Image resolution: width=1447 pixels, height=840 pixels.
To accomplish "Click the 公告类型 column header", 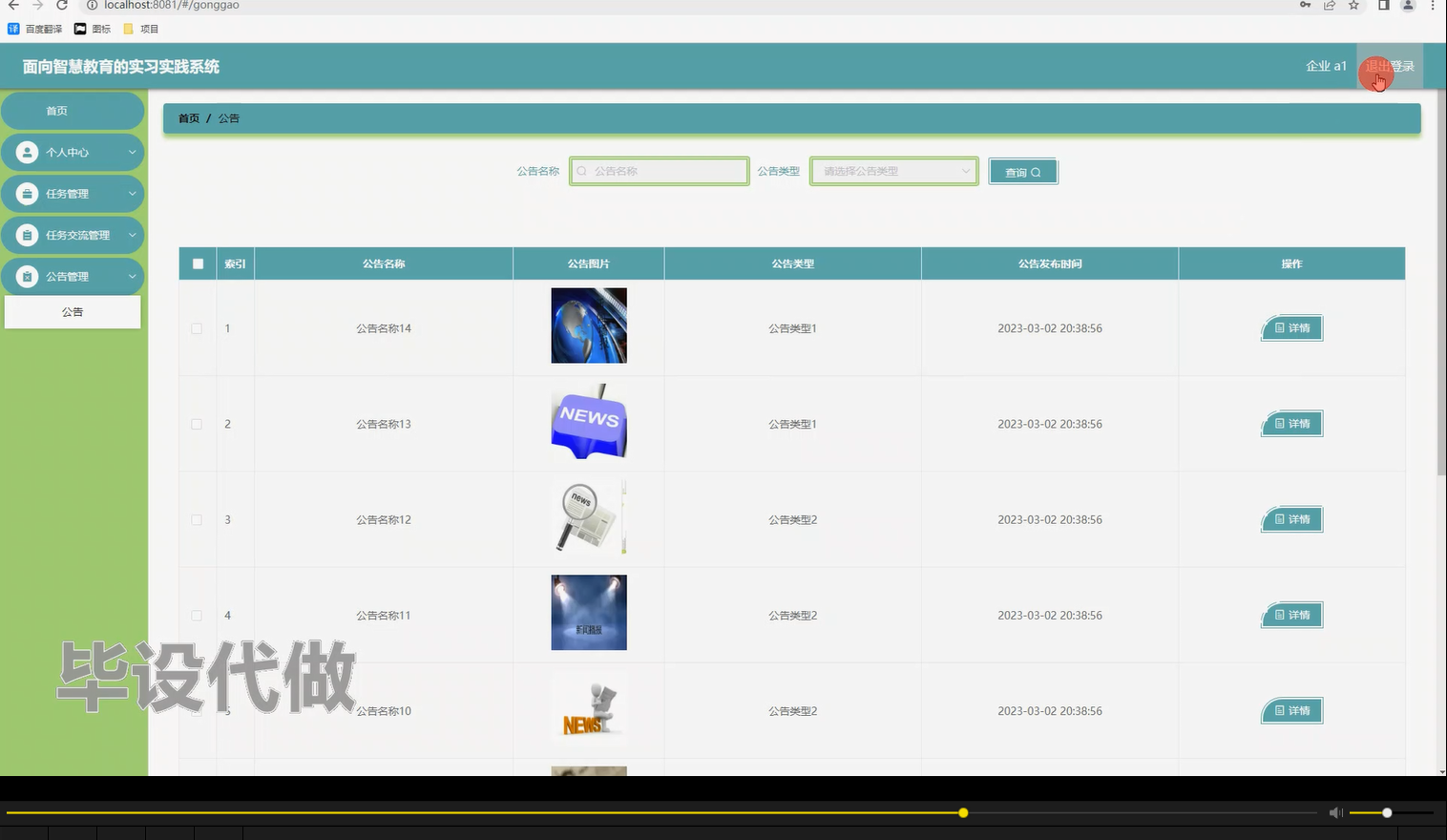I will pyautogui.click(x=793, y=263).
